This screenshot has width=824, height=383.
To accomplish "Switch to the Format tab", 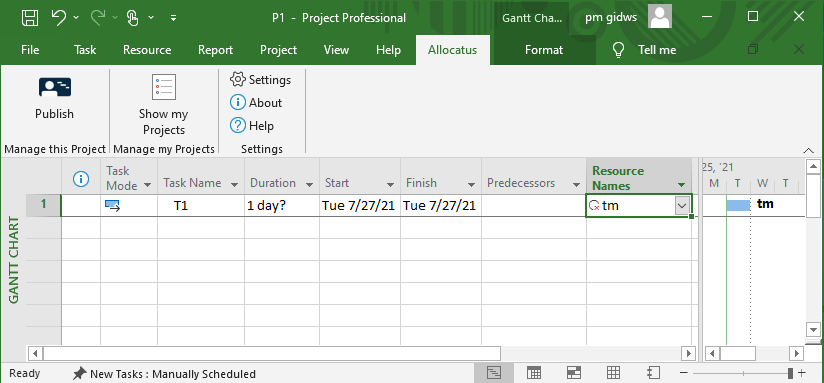I will point(544,50).
